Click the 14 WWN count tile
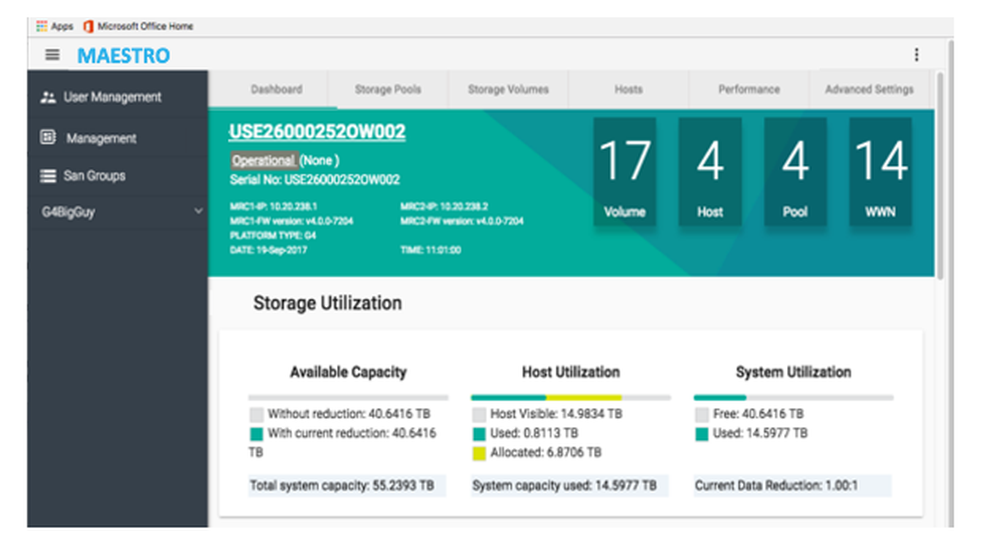The width and height of the screenshot is (1000, 540). [882, 174]
